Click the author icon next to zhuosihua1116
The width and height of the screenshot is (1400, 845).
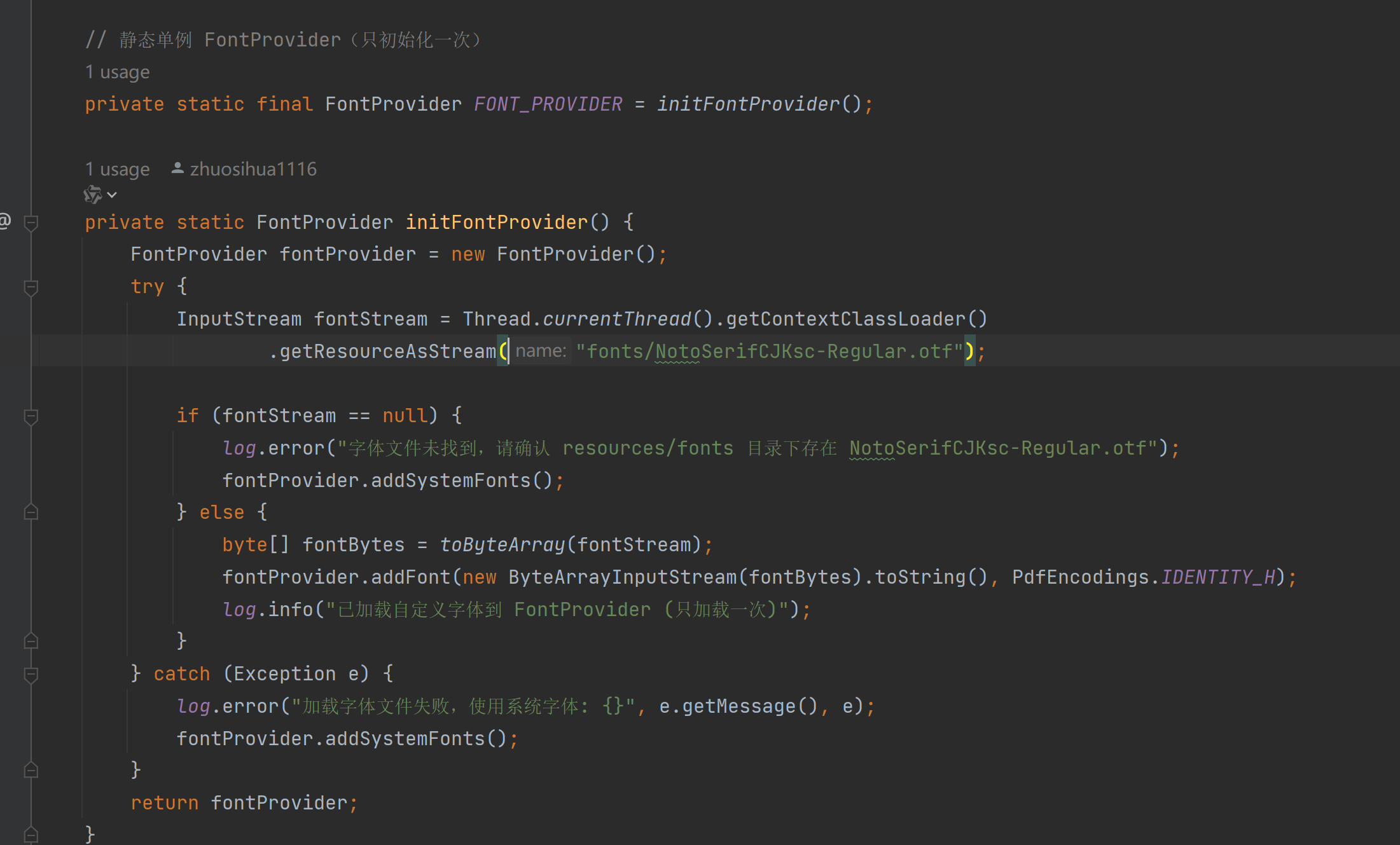[177, 168]
